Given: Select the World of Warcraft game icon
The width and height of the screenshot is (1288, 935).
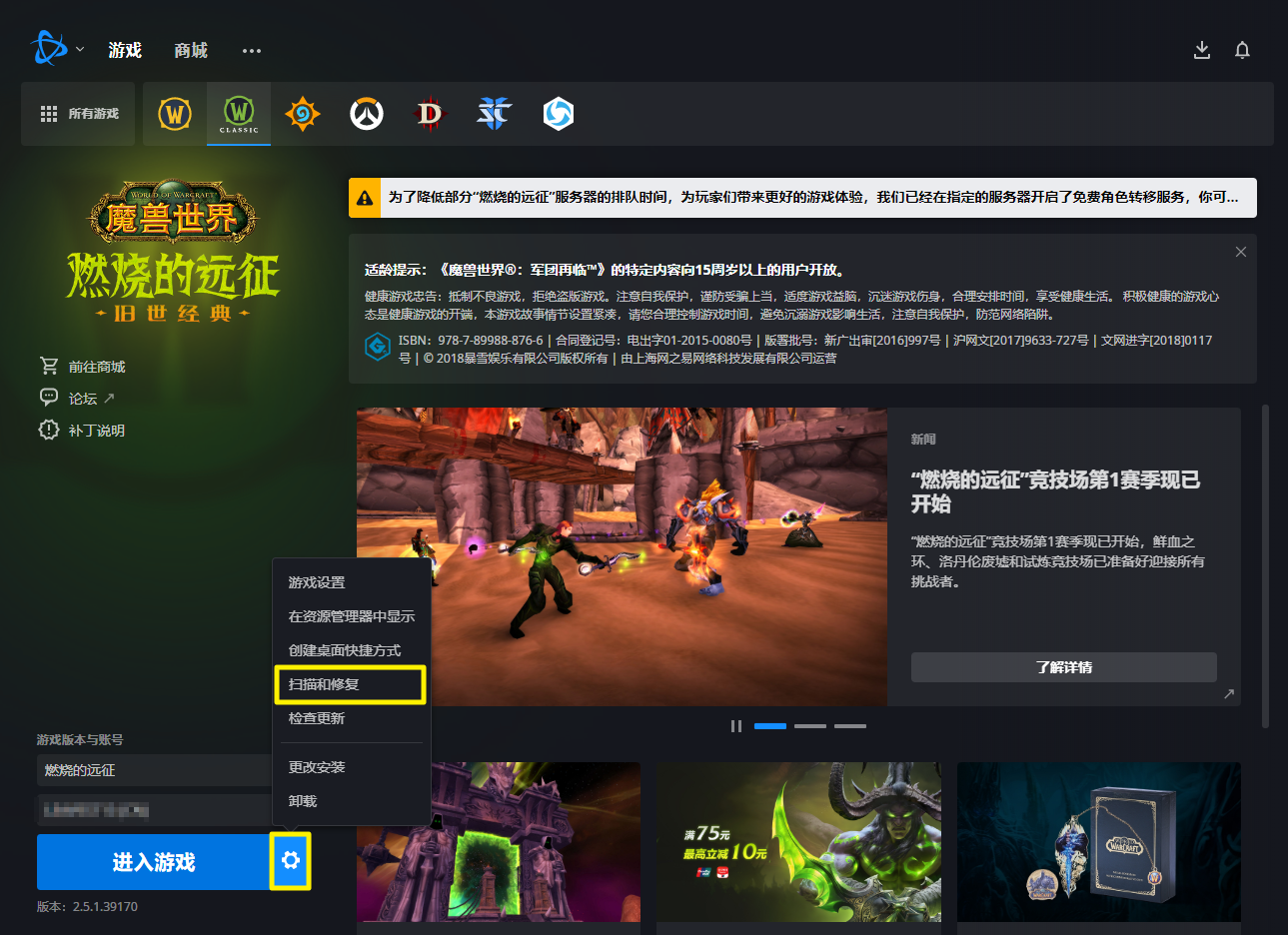Looking at the screenshot, I should coord(175,114).
